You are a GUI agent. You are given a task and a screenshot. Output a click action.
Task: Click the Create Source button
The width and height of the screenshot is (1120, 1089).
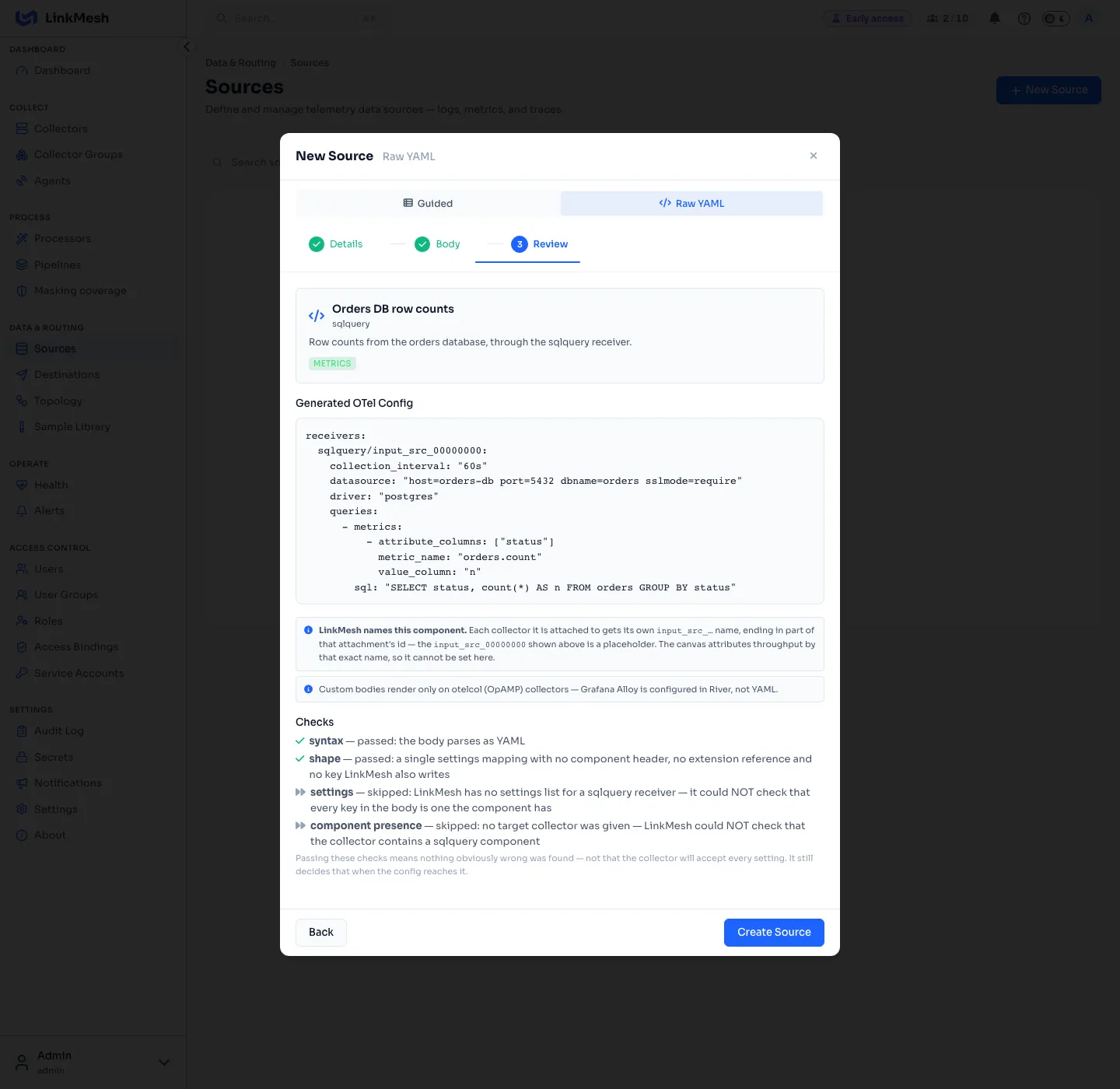pos(774,932)
